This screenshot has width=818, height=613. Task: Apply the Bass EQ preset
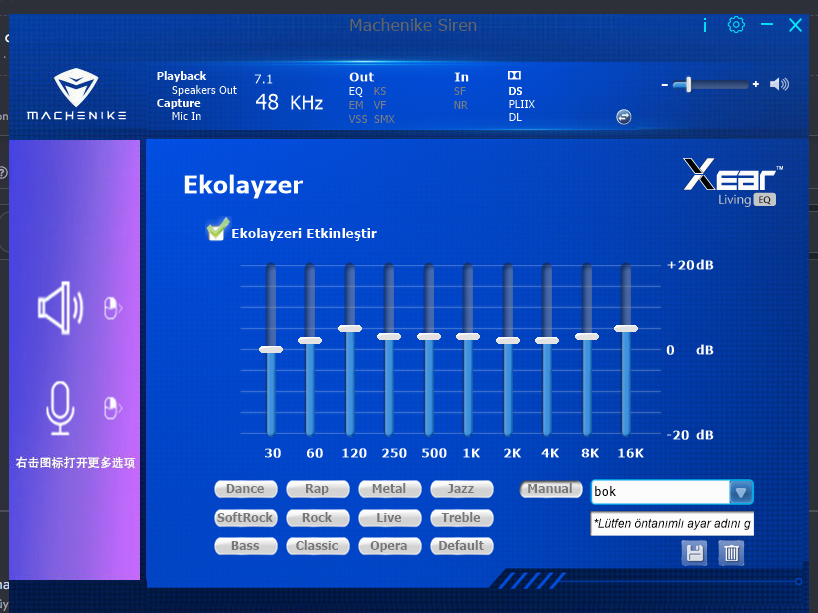245,546
